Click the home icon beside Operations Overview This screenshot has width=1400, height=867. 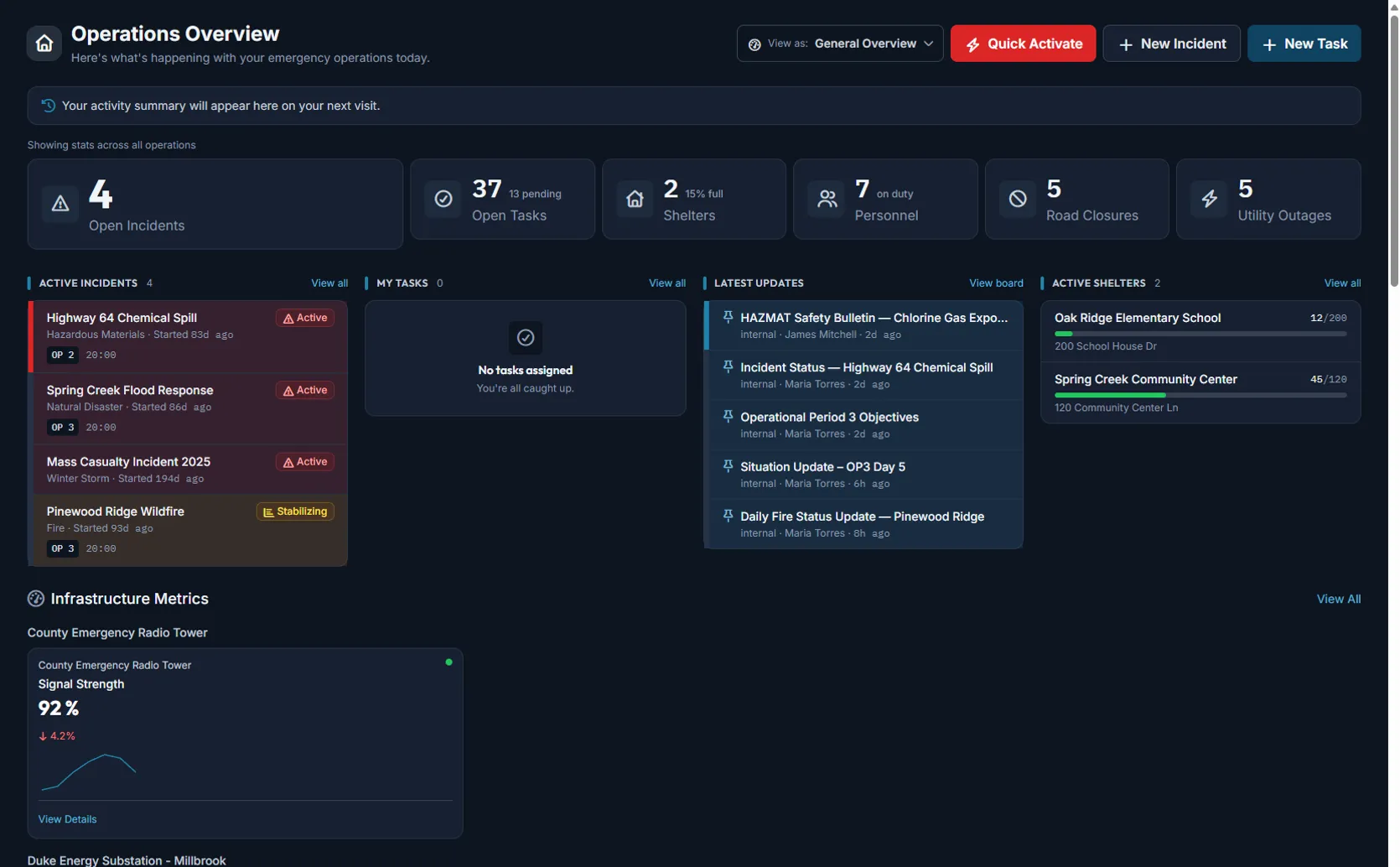point(44,44)
